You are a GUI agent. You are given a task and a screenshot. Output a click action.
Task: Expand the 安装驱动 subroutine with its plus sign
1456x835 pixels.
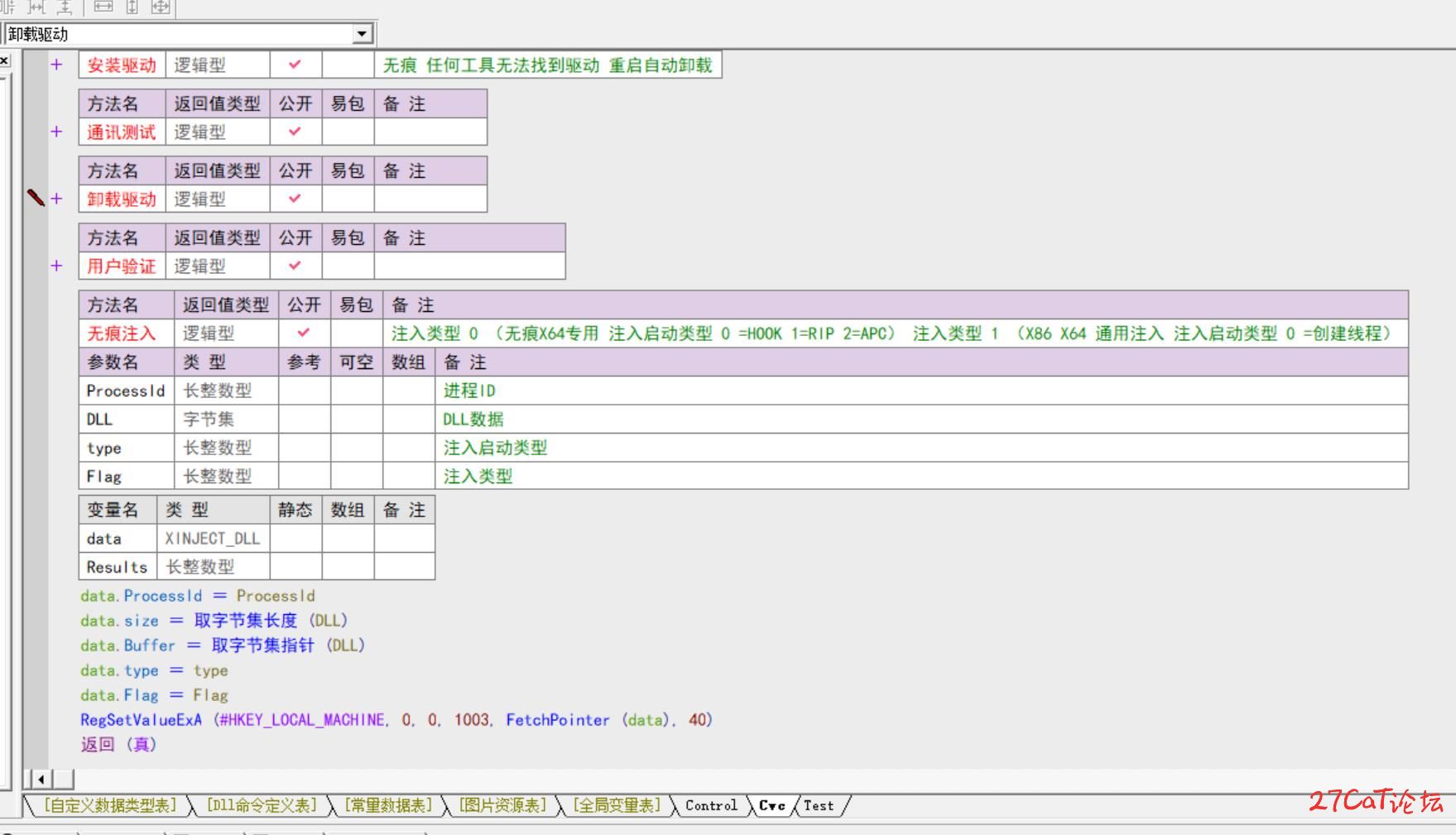[56, 65]
